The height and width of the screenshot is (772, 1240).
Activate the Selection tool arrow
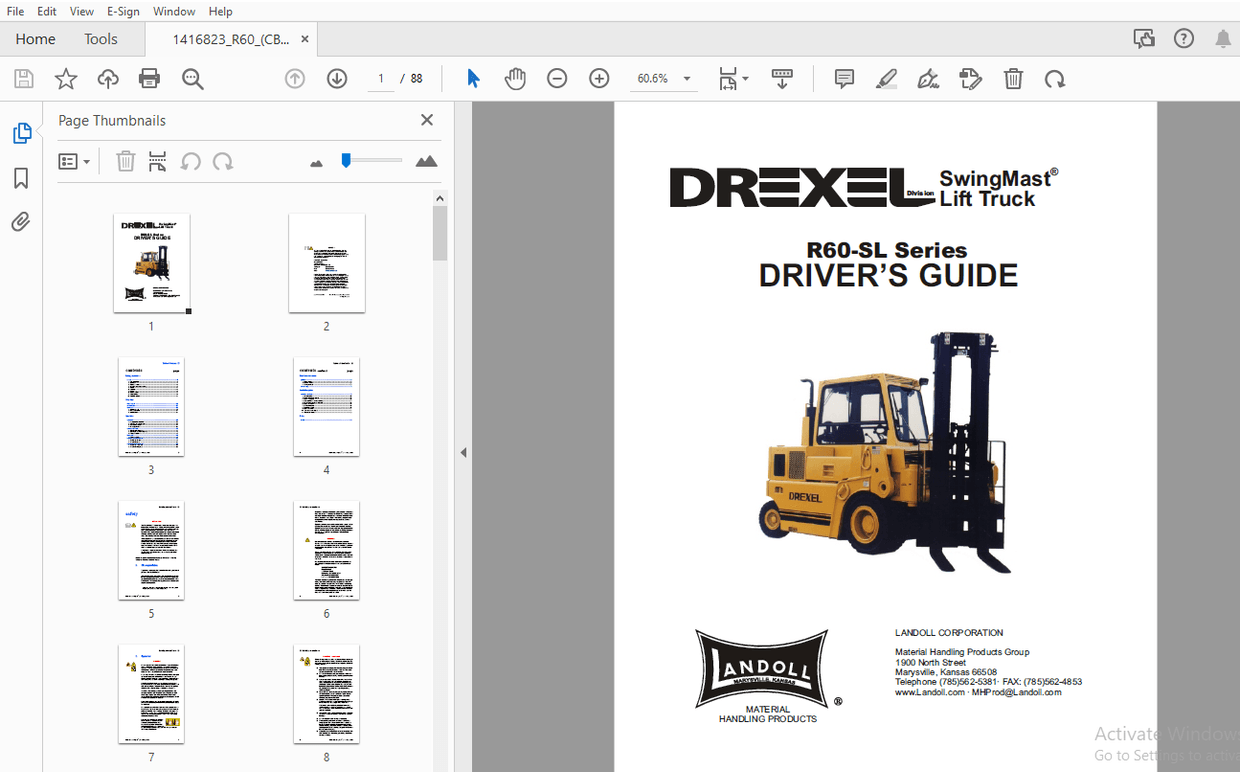pyautogui.click(x=473, y=78)
